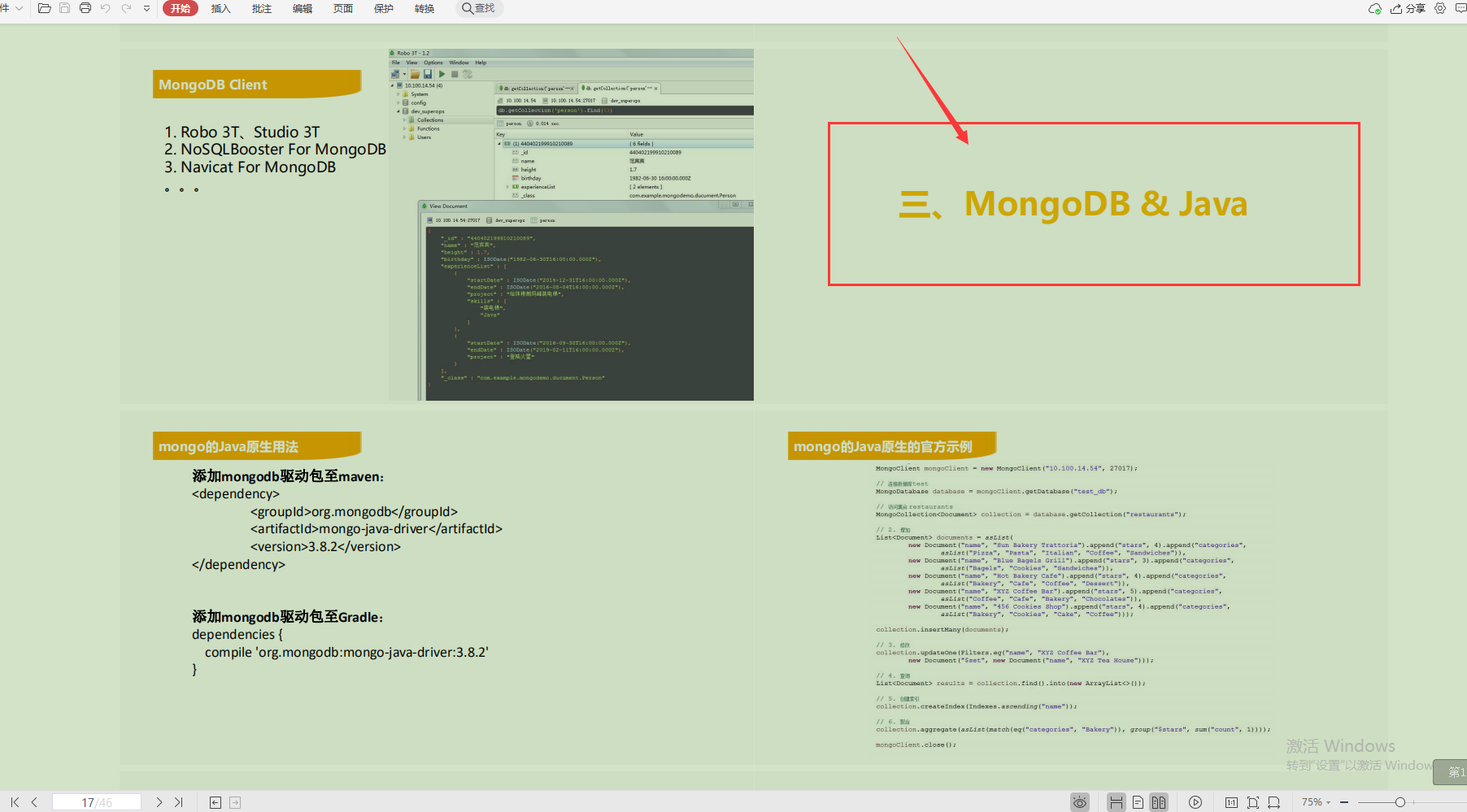This screenshot has width=1467, height=812.
Task: Click the artifactId mongo-java-driver line
Action: (377, 529)
